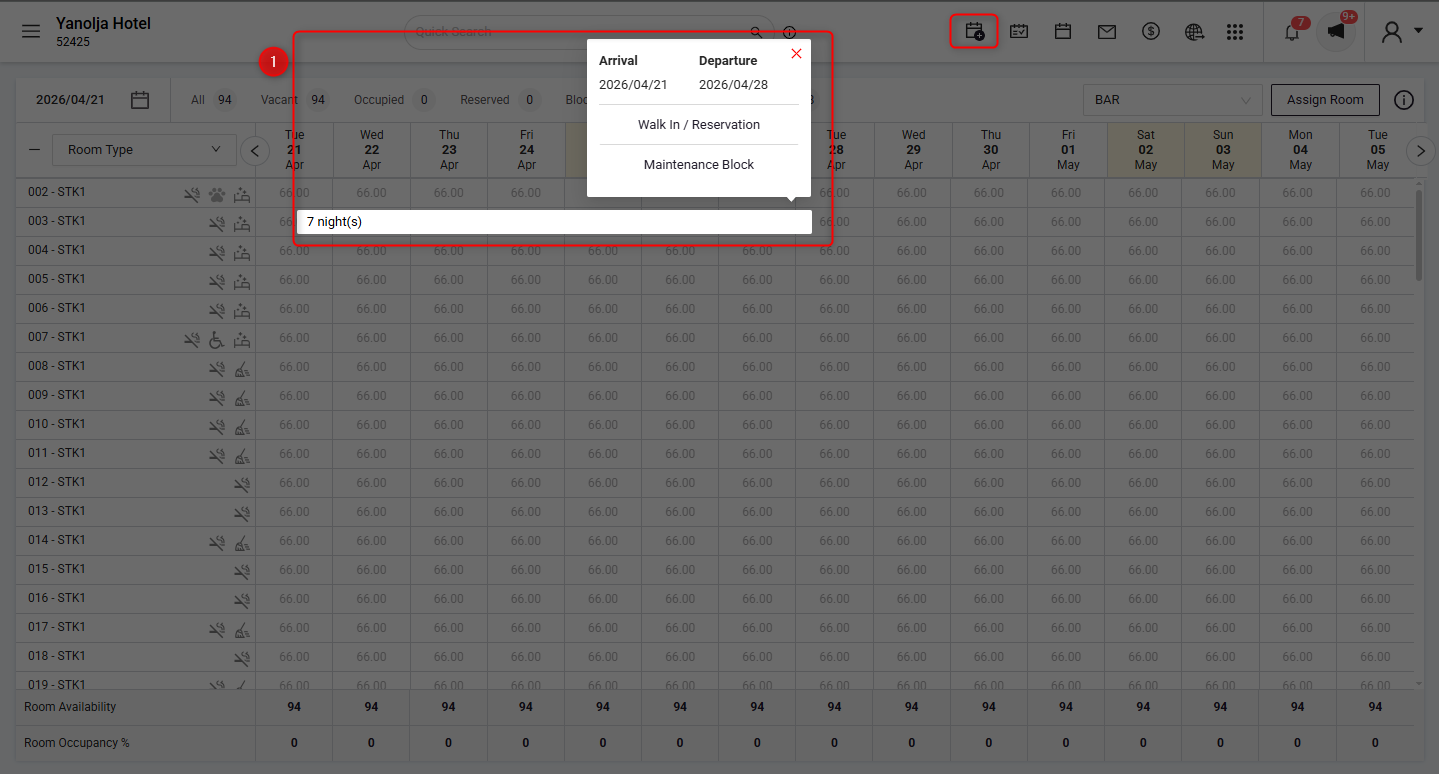Click the no-smoking icon on room 016
1439x774 pixels.
(x=241, y=601)
